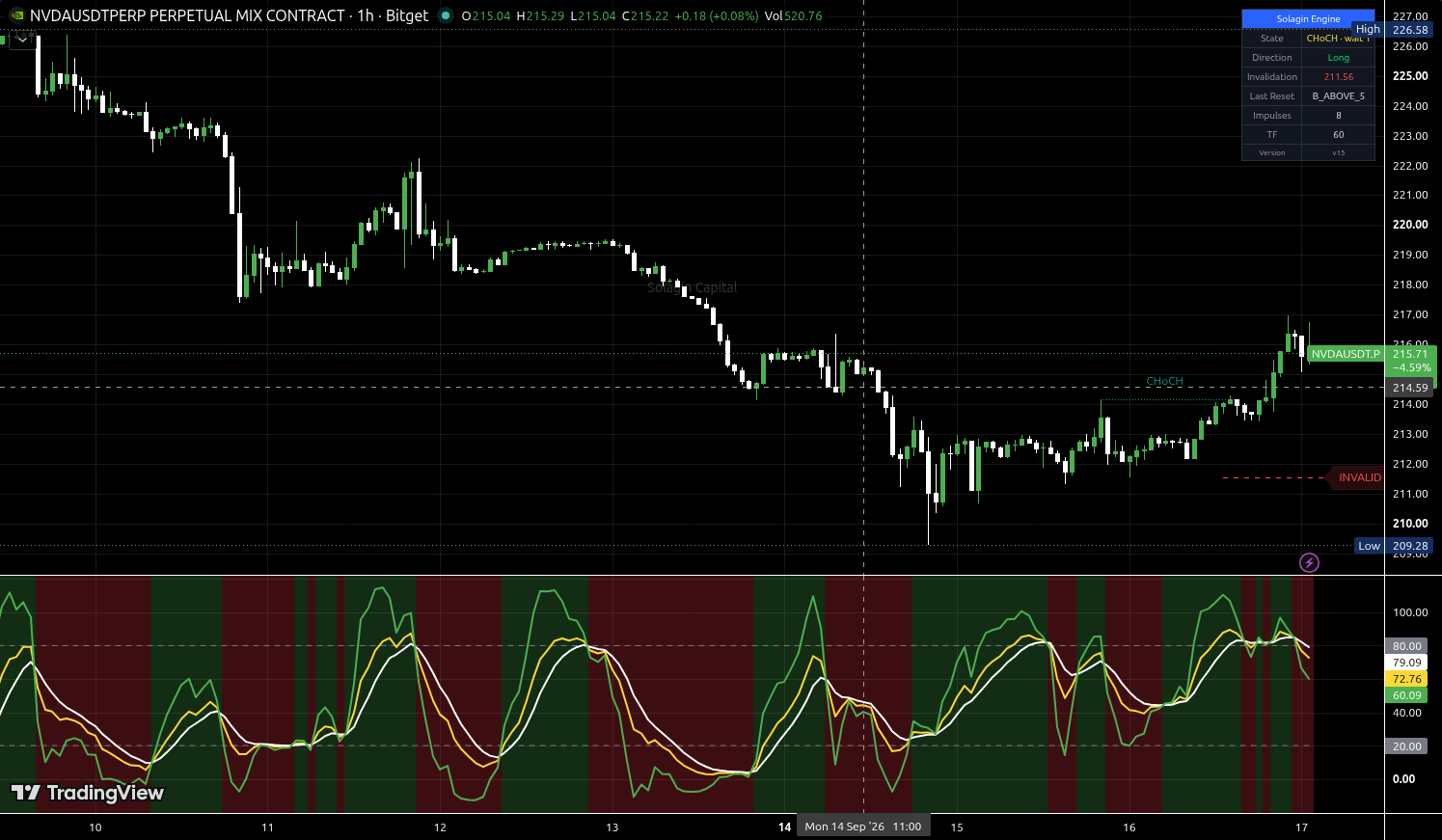Click date 17 on the time axis

(1301, 827)
